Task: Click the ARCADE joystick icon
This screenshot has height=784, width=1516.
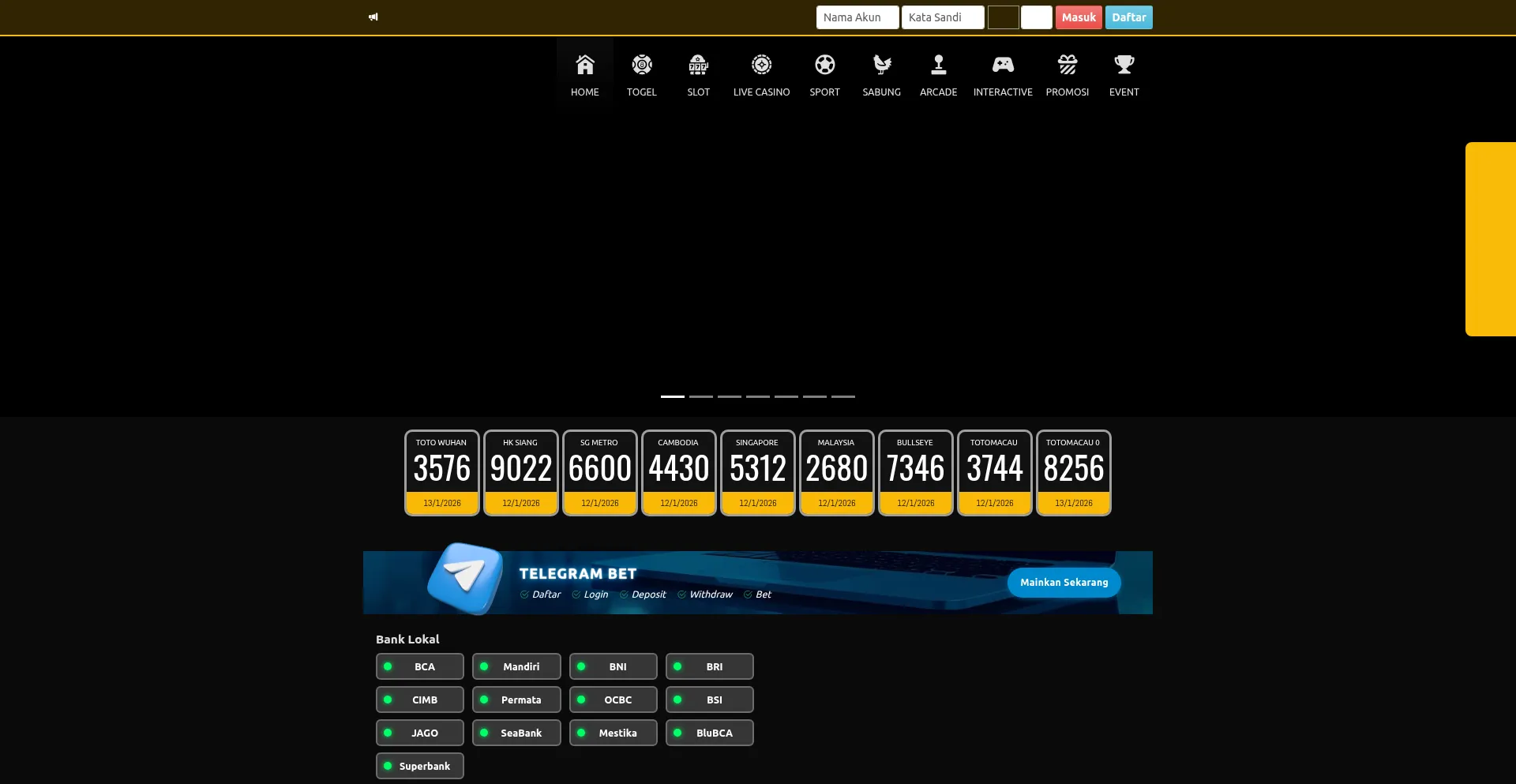Action: coord(938,65)
